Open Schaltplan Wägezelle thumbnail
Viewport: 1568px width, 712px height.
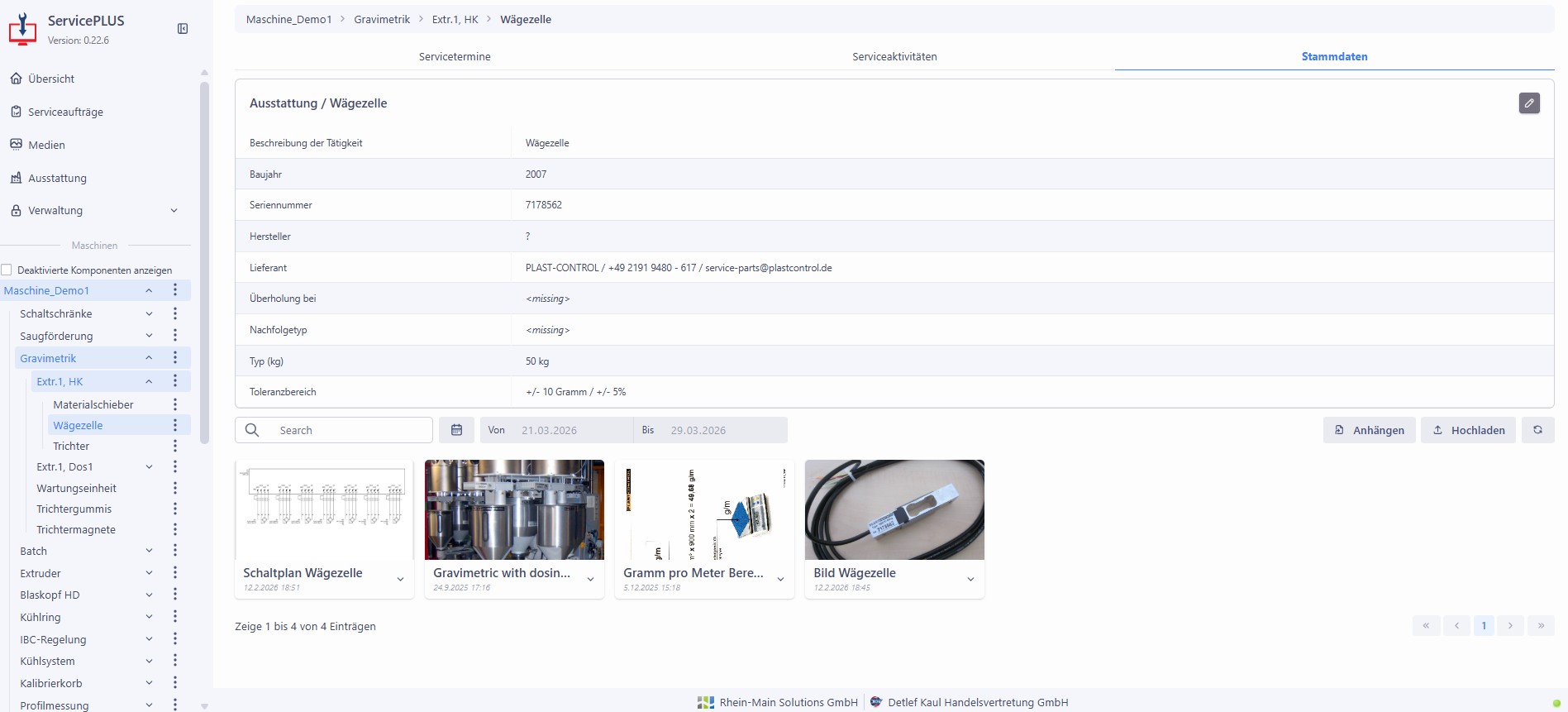(324, 509)
